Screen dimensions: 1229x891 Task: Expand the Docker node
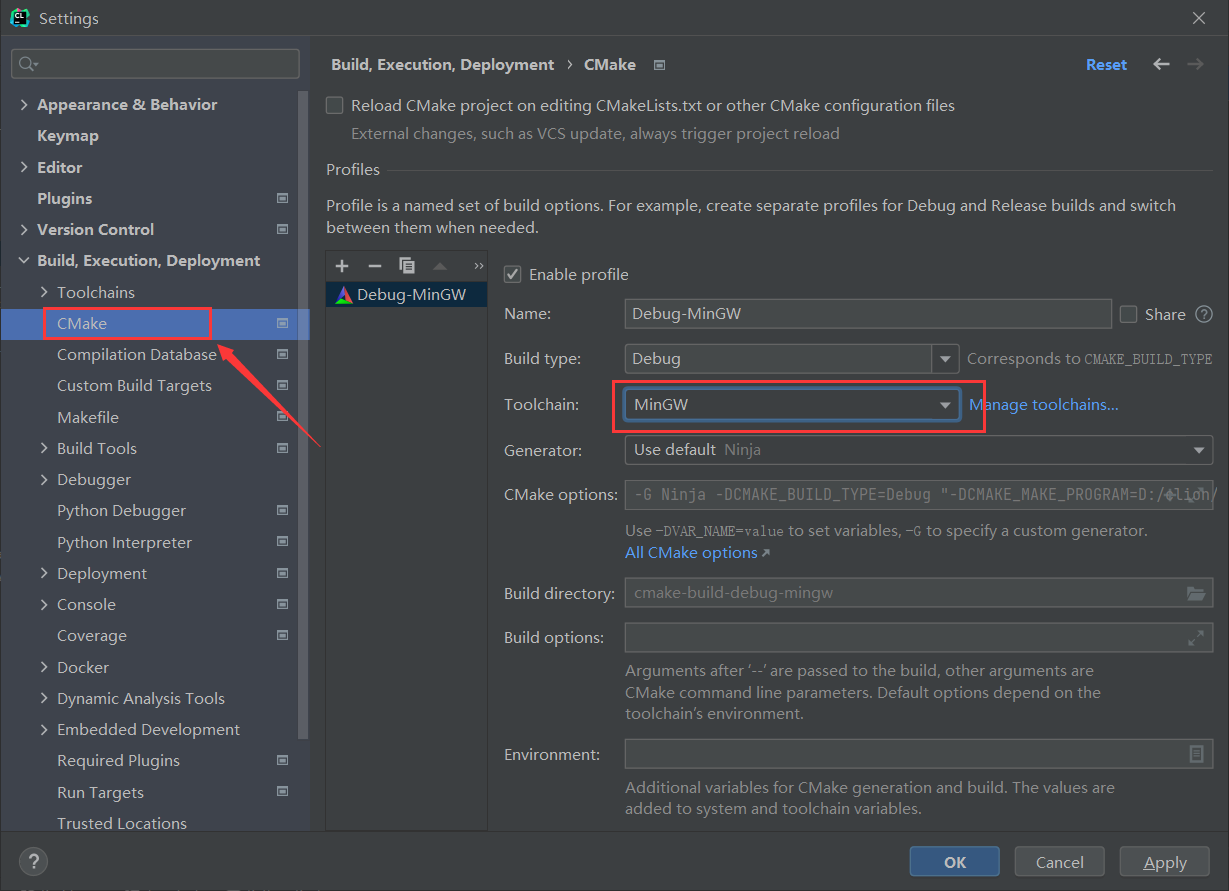pyautogui.click(x=44, y=667)
